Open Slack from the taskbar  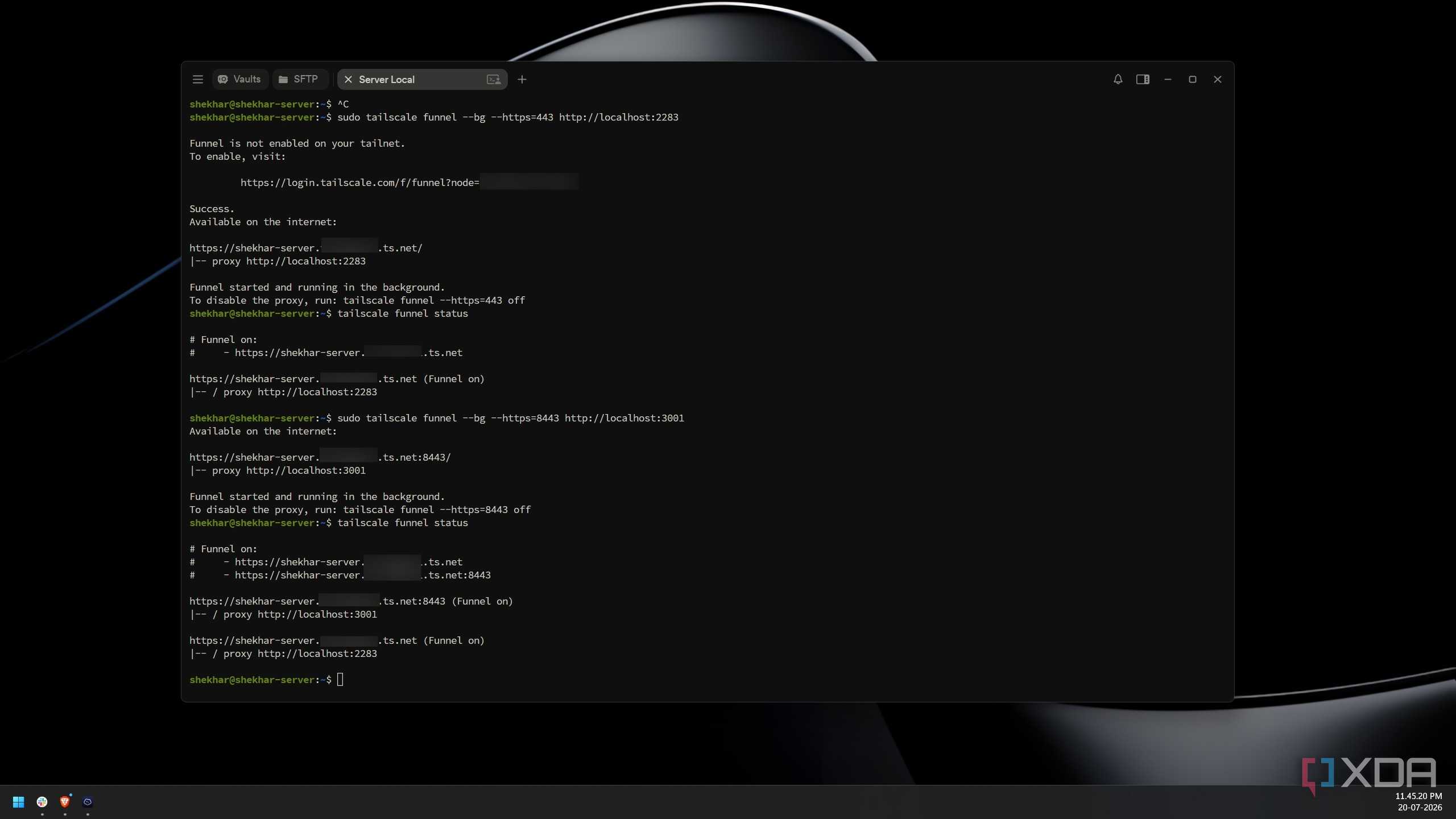(42, 802)
